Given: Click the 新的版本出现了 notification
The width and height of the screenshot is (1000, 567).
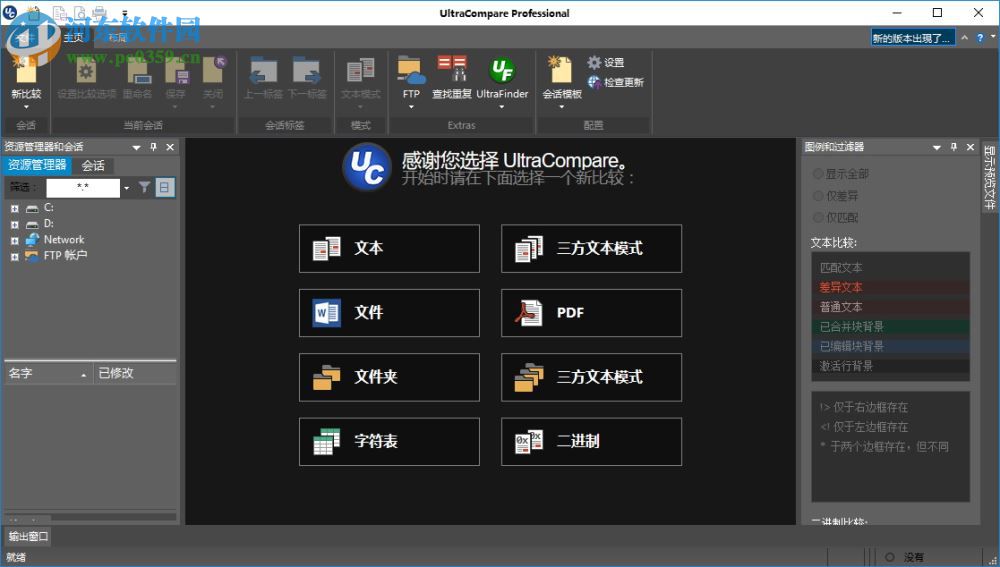Looking at the screenshot, I should tap(913, 38).
